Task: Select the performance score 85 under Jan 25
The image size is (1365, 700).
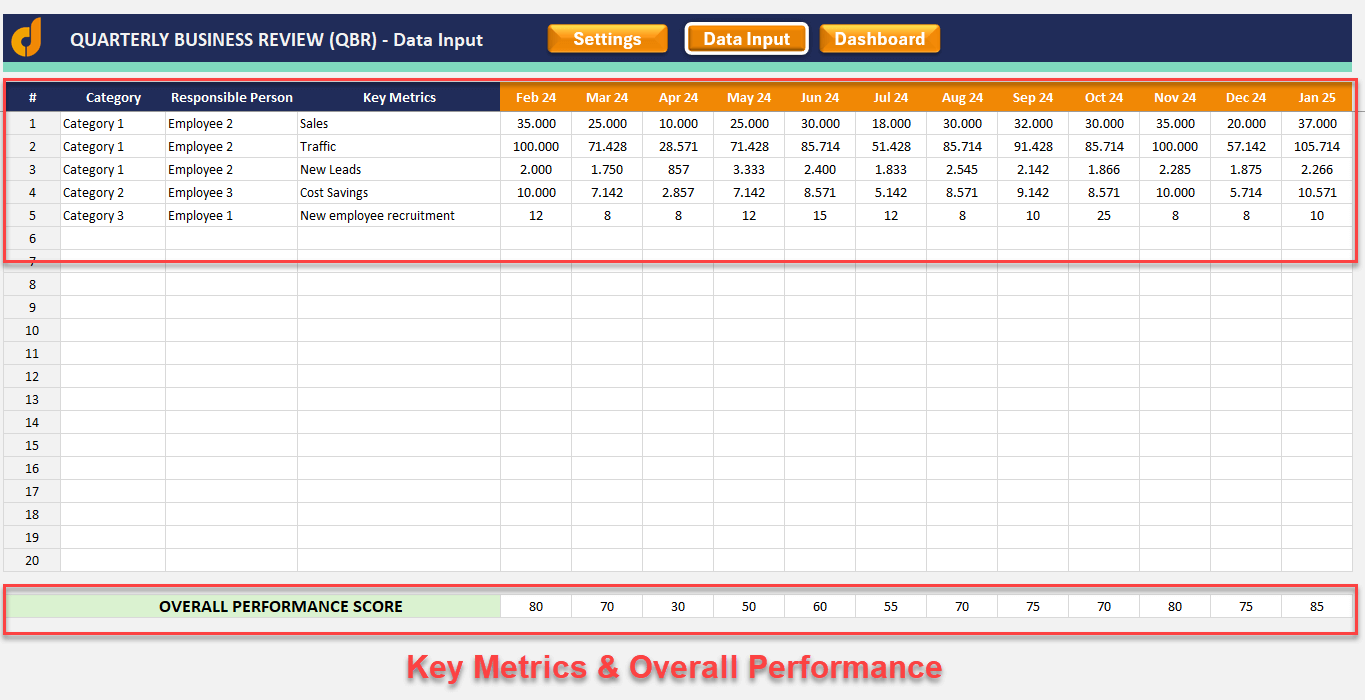Action: tap(1317, 606)
